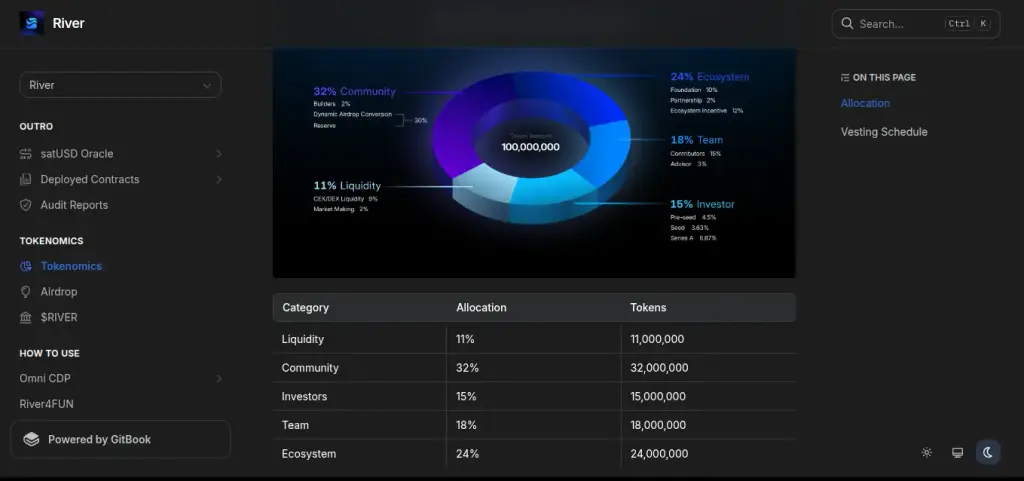The height and width of the screenshot is (481, 1024).
Task: Click the Tokenomics pie chart icon
Action: 25,266
